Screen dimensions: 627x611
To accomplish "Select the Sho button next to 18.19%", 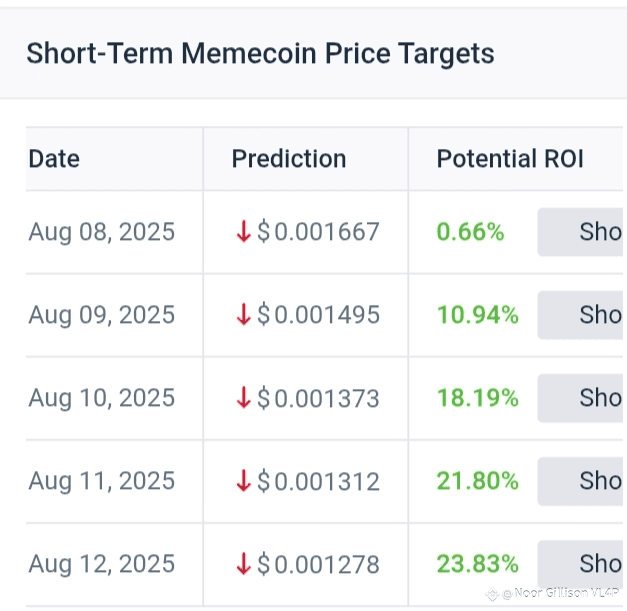I will click(582, 398).
